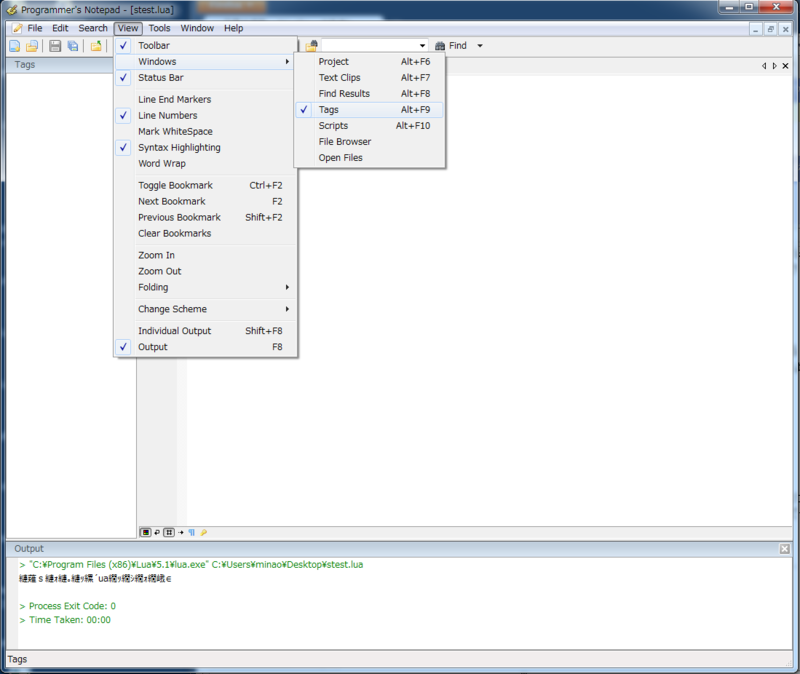Close the Output panel
This screenshot has width=800, height=674.
tap(785, 548)
